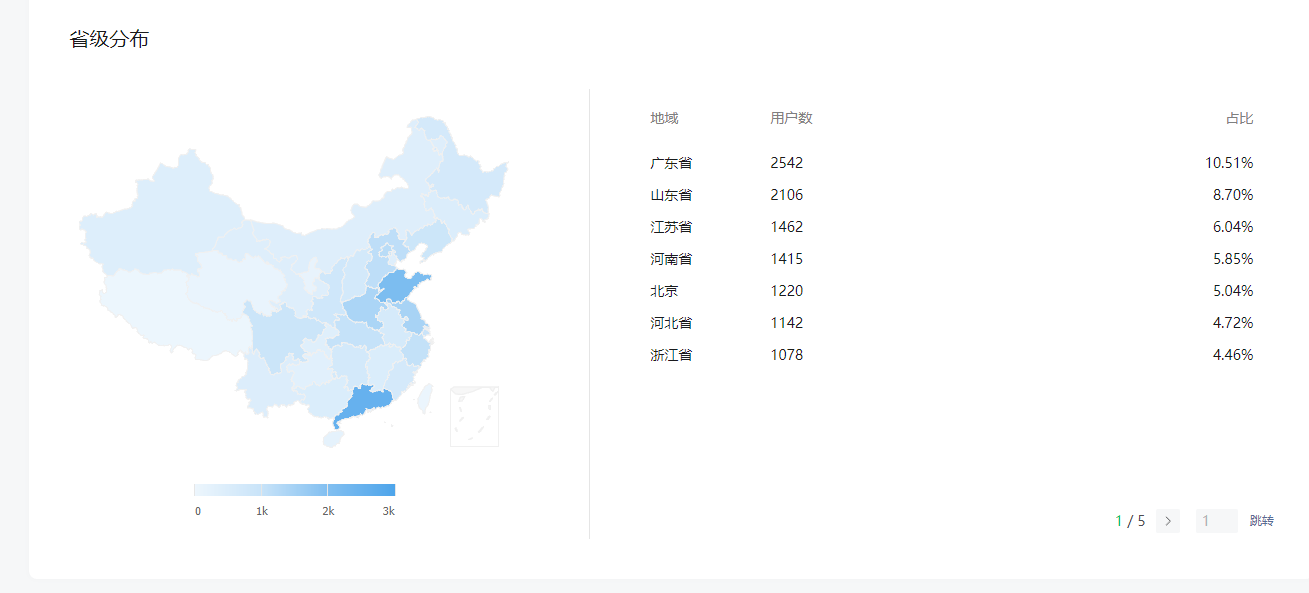
Task: Click the 用户数 column header
Action: coord(791,118)
